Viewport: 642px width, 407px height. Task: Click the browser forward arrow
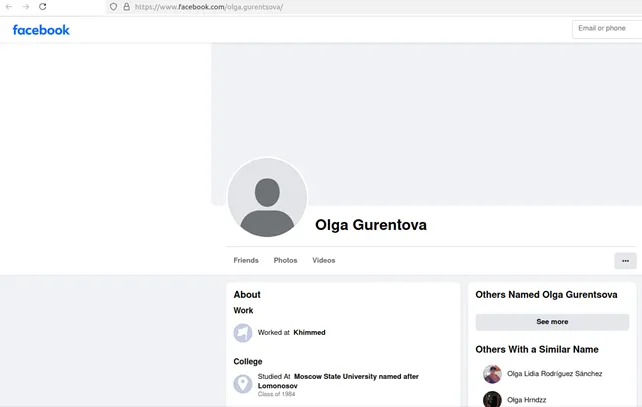25,6
